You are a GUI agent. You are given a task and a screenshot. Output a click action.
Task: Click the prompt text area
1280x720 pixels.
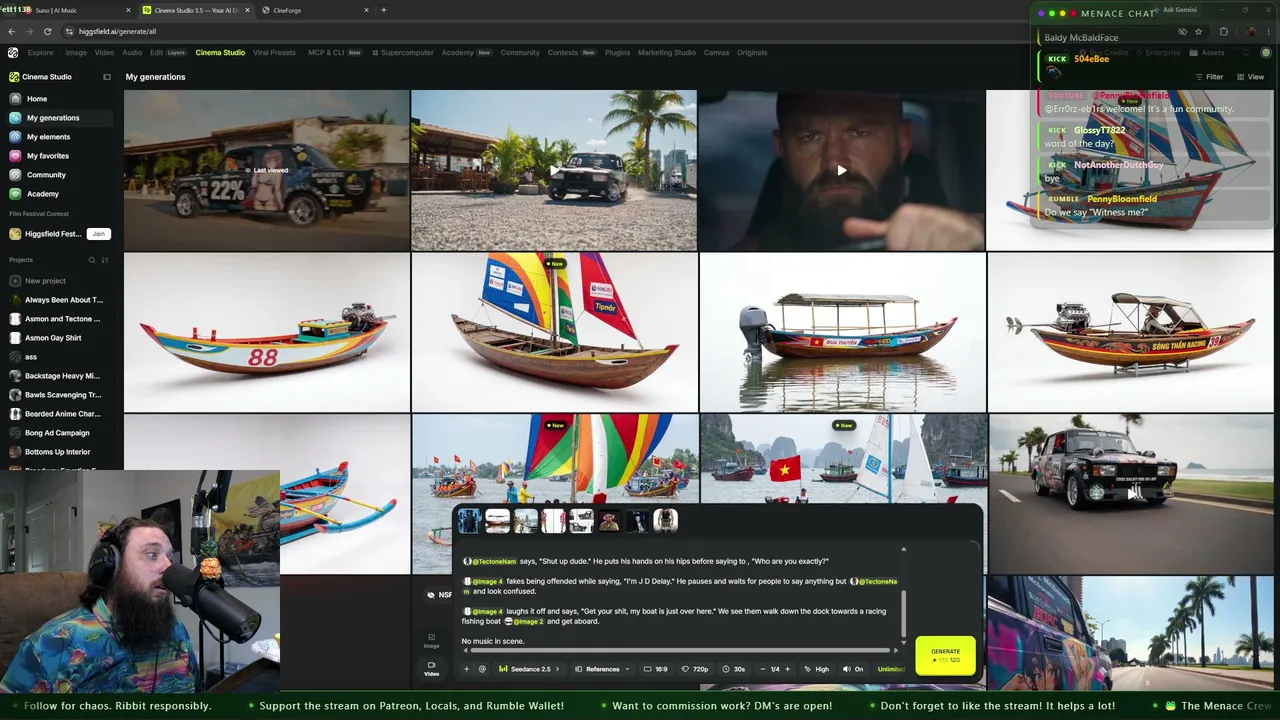point(680,595)
